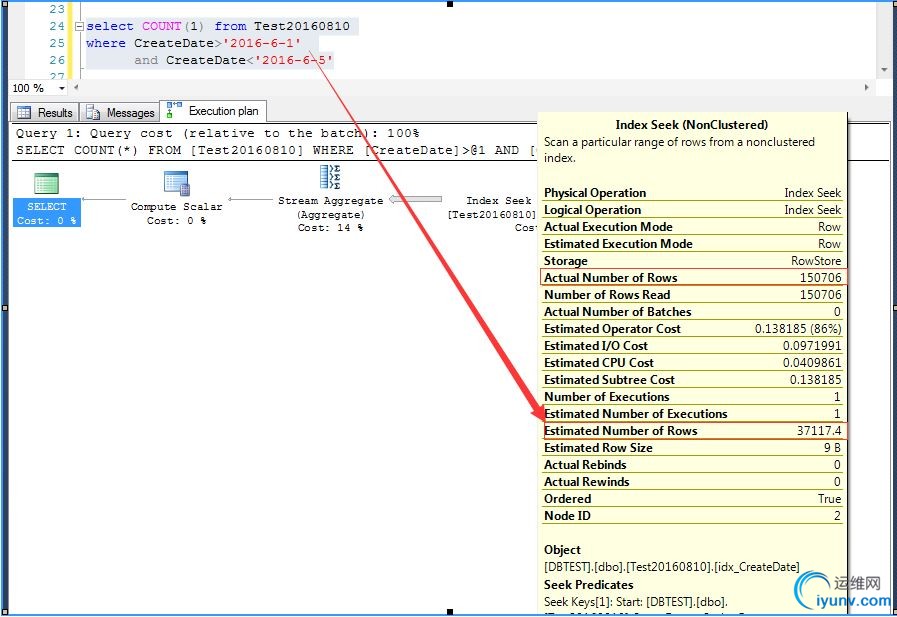Open the Execution plan tab
This screenshot has height=617, width=897.
pos(213,111)
